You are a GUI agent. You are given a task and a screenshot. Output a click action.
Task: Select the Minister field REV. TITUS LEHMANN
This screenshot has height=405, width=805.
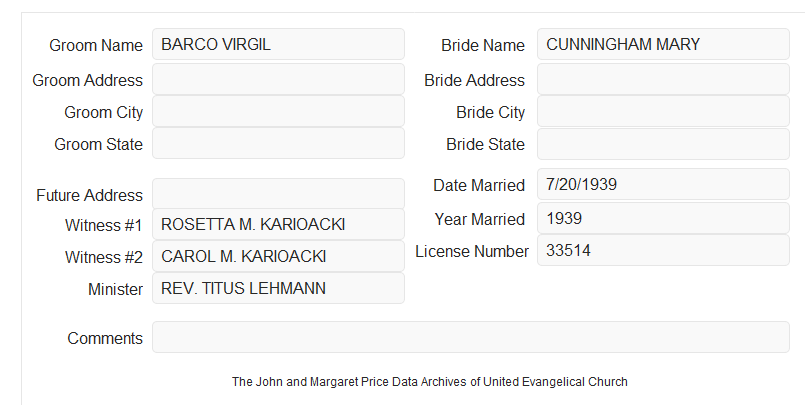coord(278,288)
